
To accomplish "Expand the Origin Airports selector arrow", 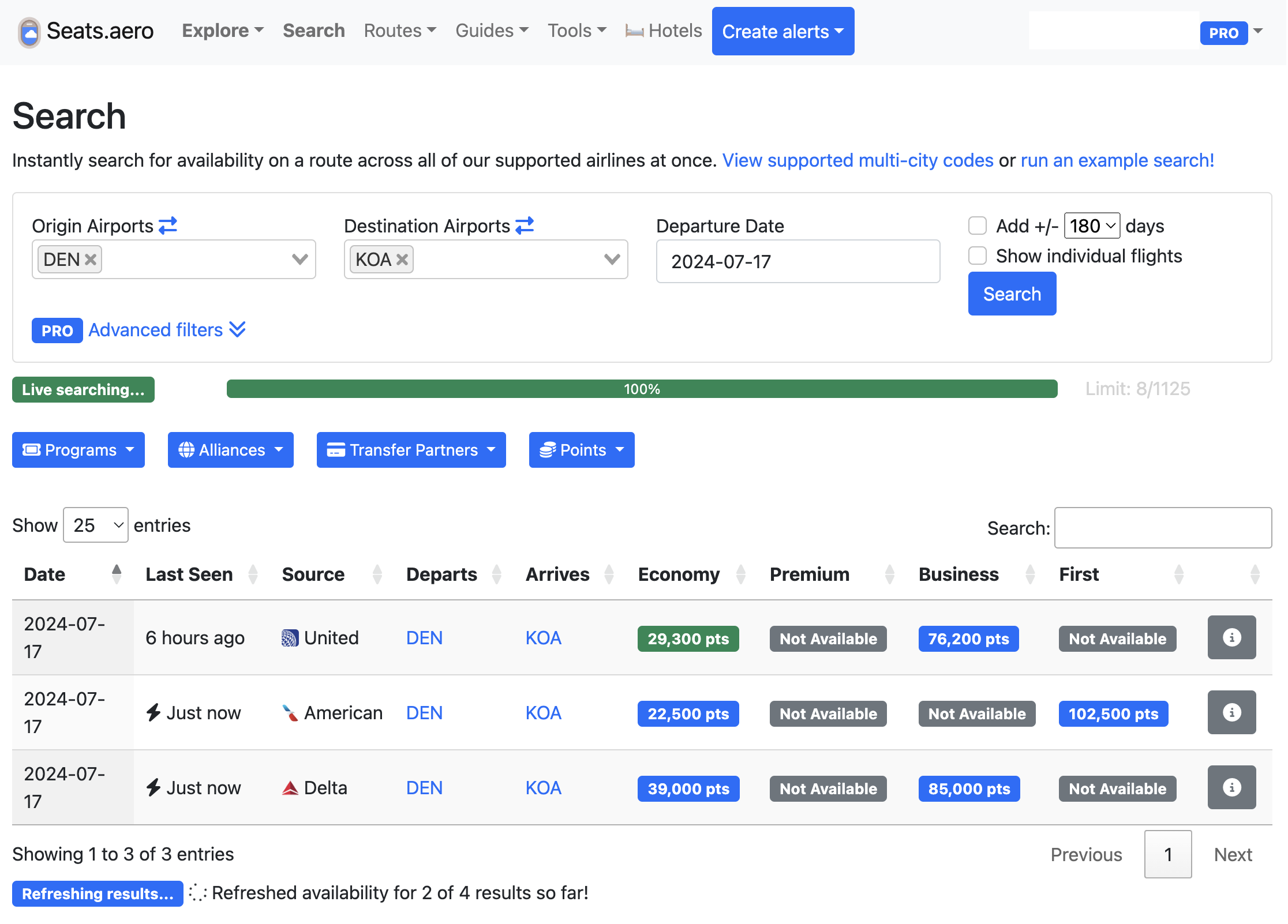I will 299,260.
